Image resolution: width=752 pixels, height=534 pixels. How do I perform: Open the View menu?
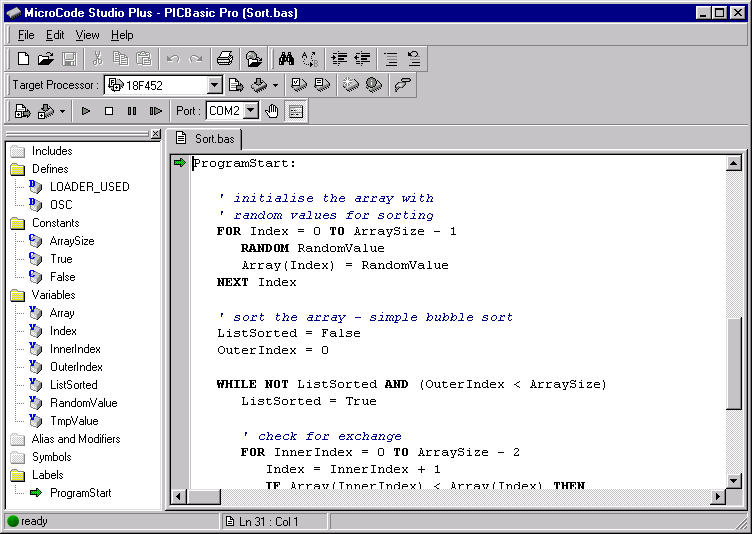pyautogui.click(x=87, y=35)
